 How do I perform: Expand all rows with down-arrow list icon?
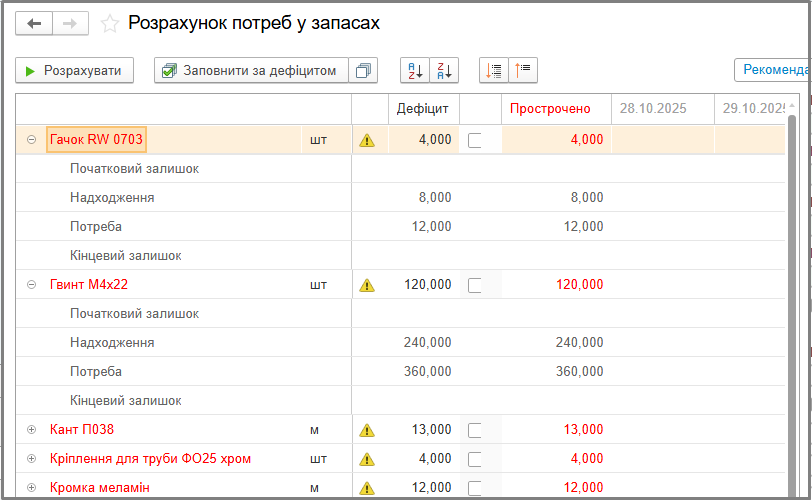tap(494, 70)
